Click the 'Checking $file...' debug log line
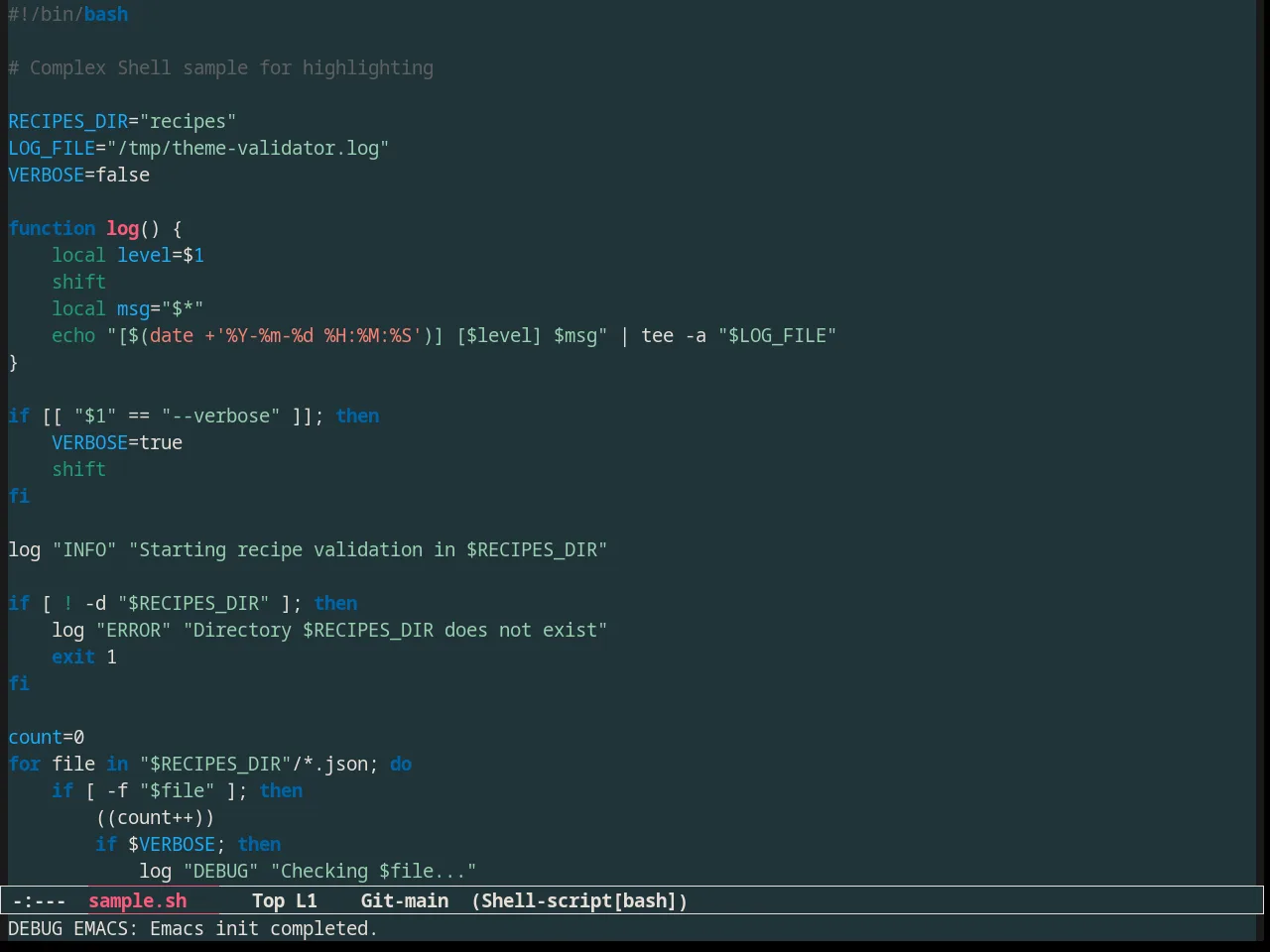The image size is (1270, 952). click(308, 871)
